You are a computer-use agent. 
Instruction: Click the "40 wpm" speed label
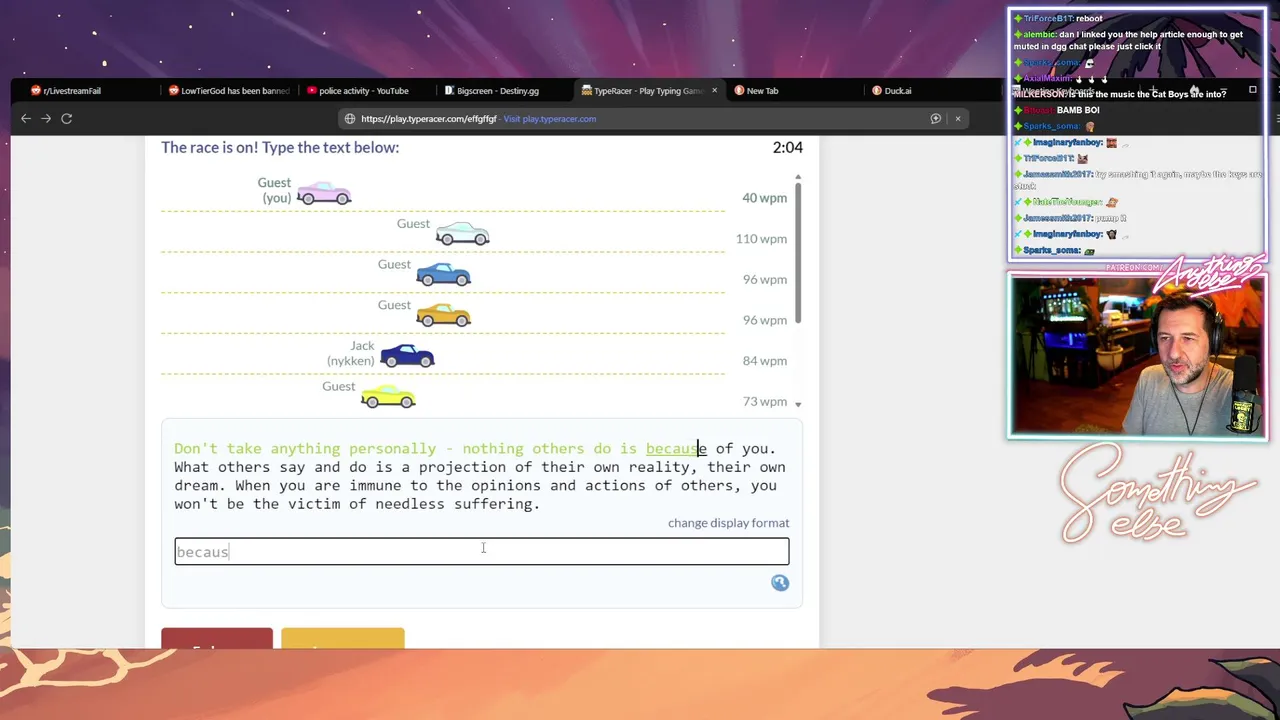[764, 198]
